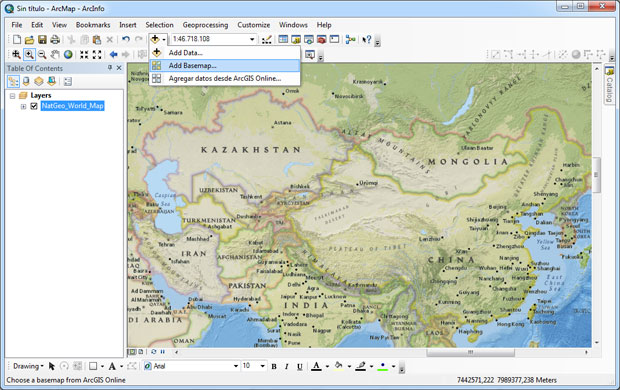Screen dimensions: 620x390
Task: Open the Add Data dropdown arrow
Action: point(164,39)
